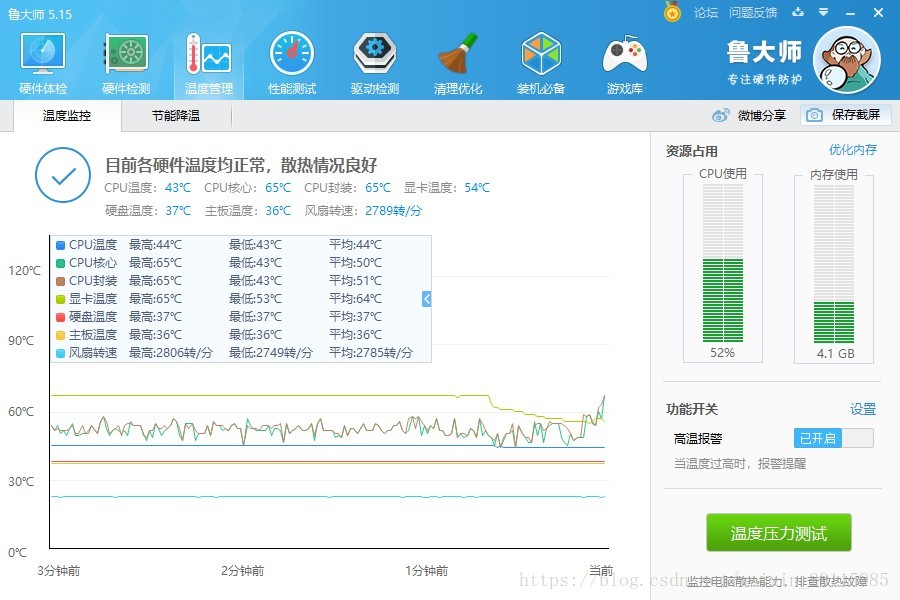Open 问题反馈 feedback link
This screenshot has height=600, width=900.
[x=752, y=12]
